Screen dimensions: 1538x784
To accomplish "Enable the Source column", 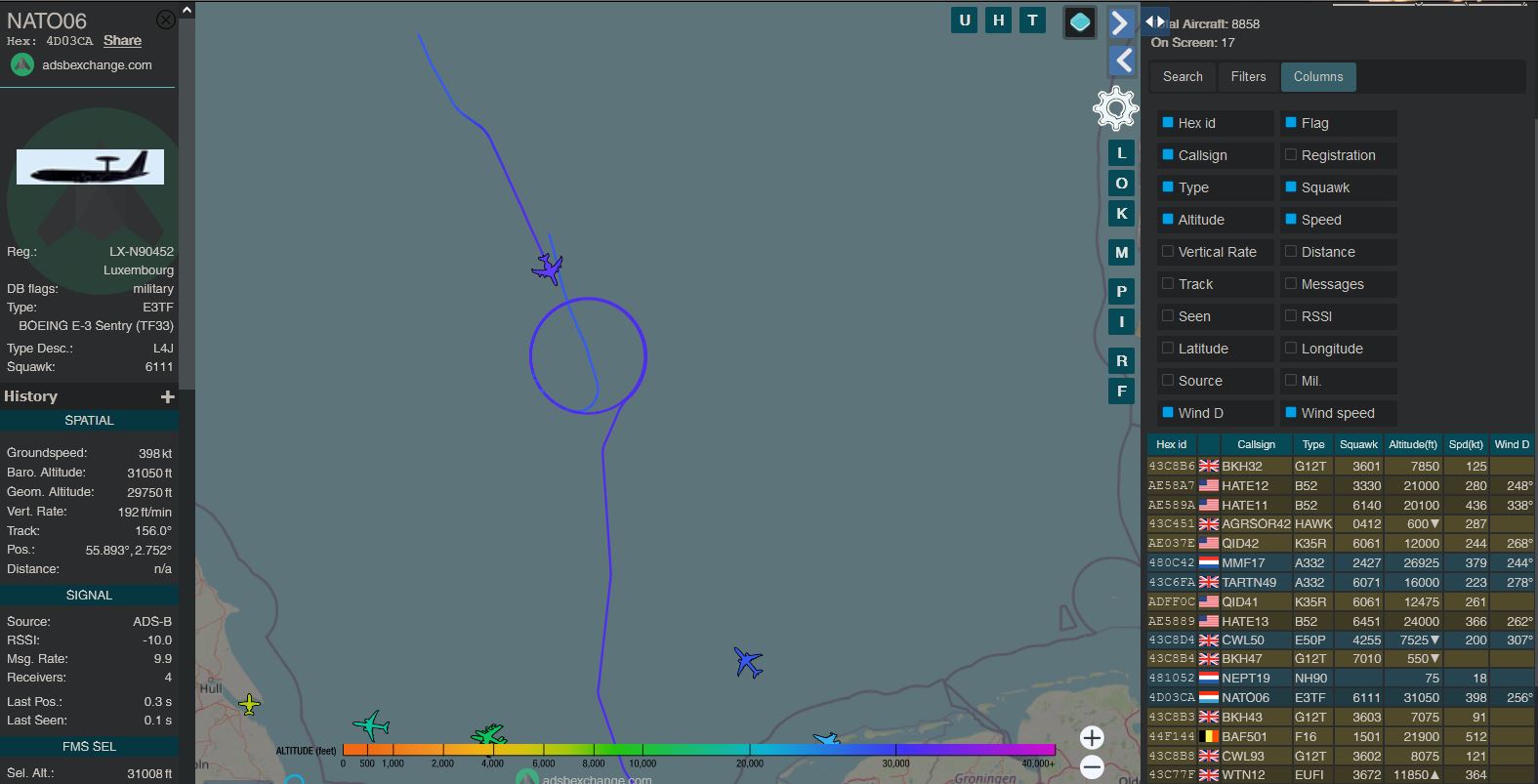I will tap(1167, 381).
